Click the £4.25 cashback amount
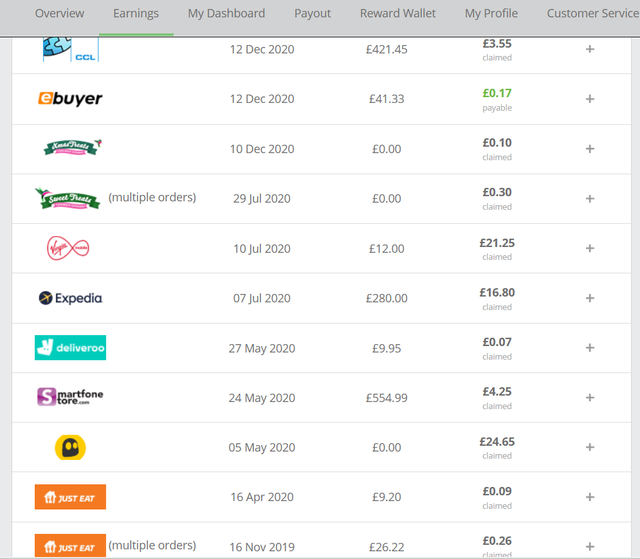The height and width of the screenshot is (559, 640). (497, 392)
